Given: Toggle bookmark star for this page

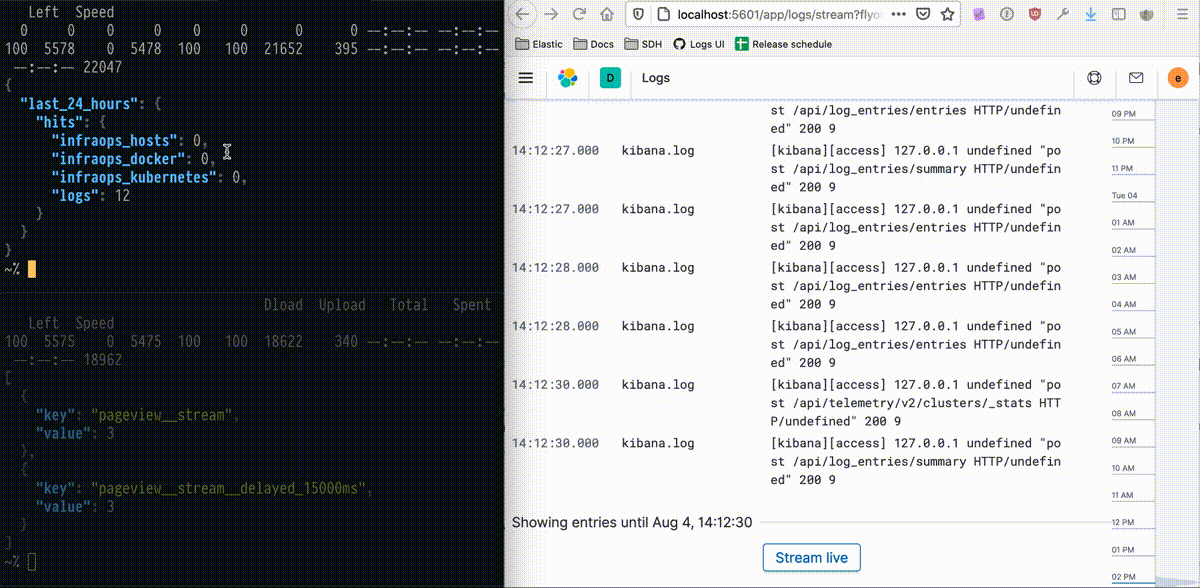Looking at the screenshot, I should pos(947,15).
